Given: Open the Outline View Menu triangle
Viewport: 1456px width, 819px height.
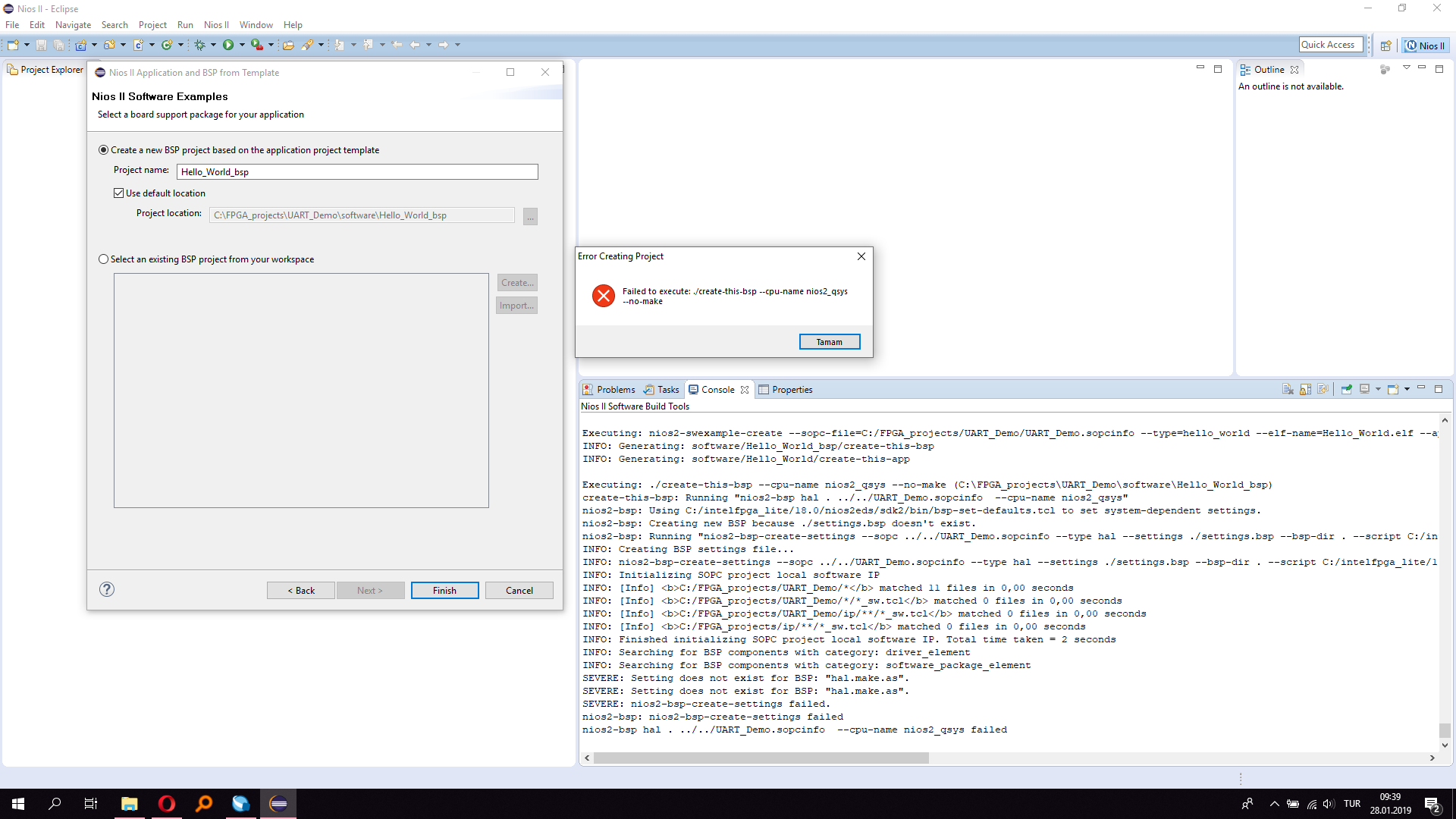Looking at the screenshot, I should pyautogui.click(x=1406, y=68).
